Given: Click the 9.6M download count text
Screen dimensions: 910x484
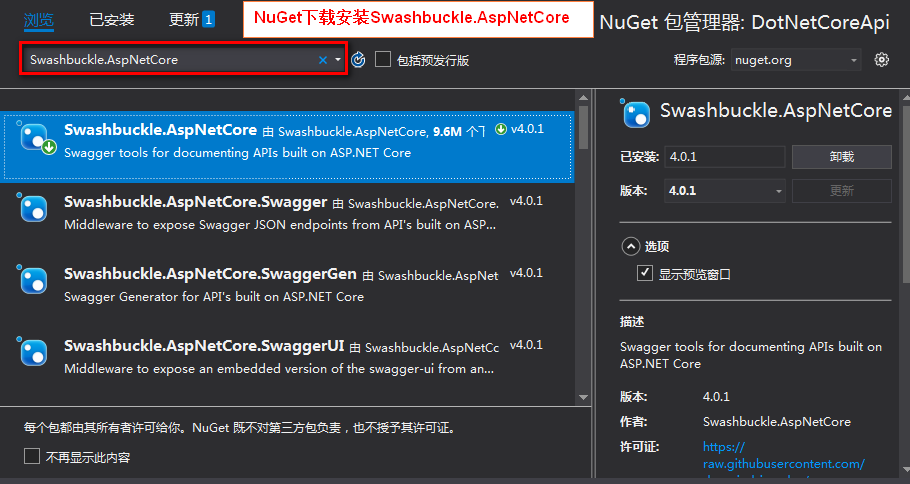Looking at the screenshot, I should pyautogui.click(x=447, y=132).
